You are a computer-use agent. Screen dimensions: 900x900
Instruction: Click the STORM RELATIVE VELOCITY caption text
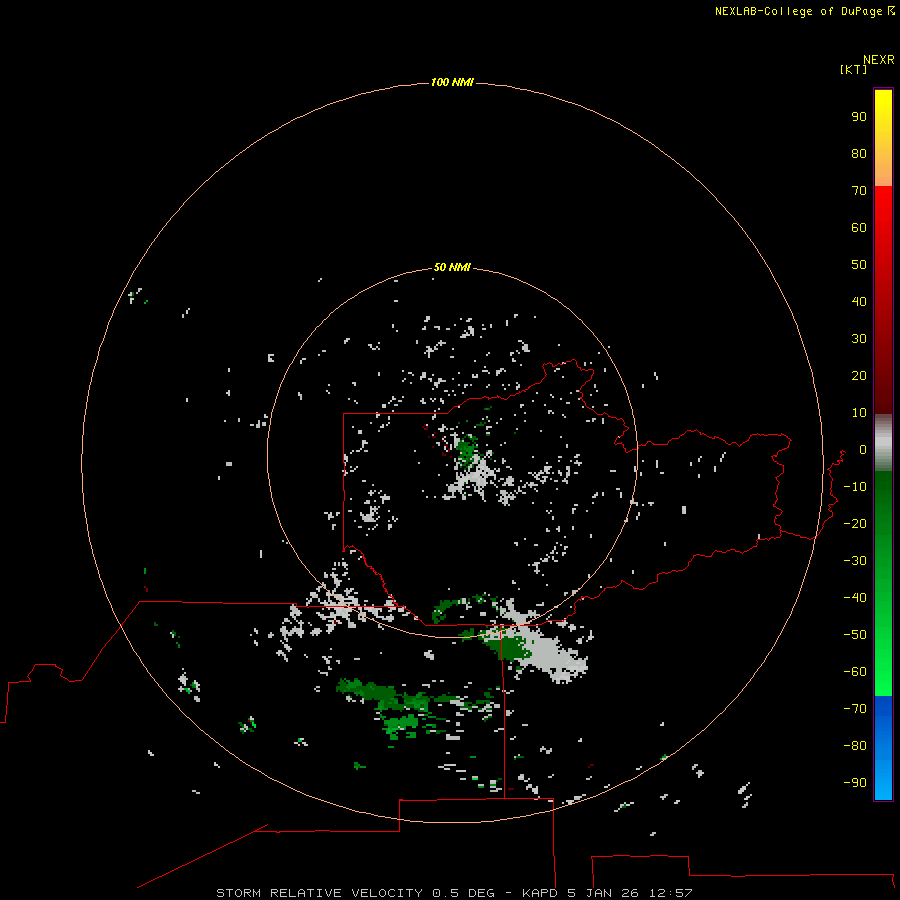coord(320,893)
